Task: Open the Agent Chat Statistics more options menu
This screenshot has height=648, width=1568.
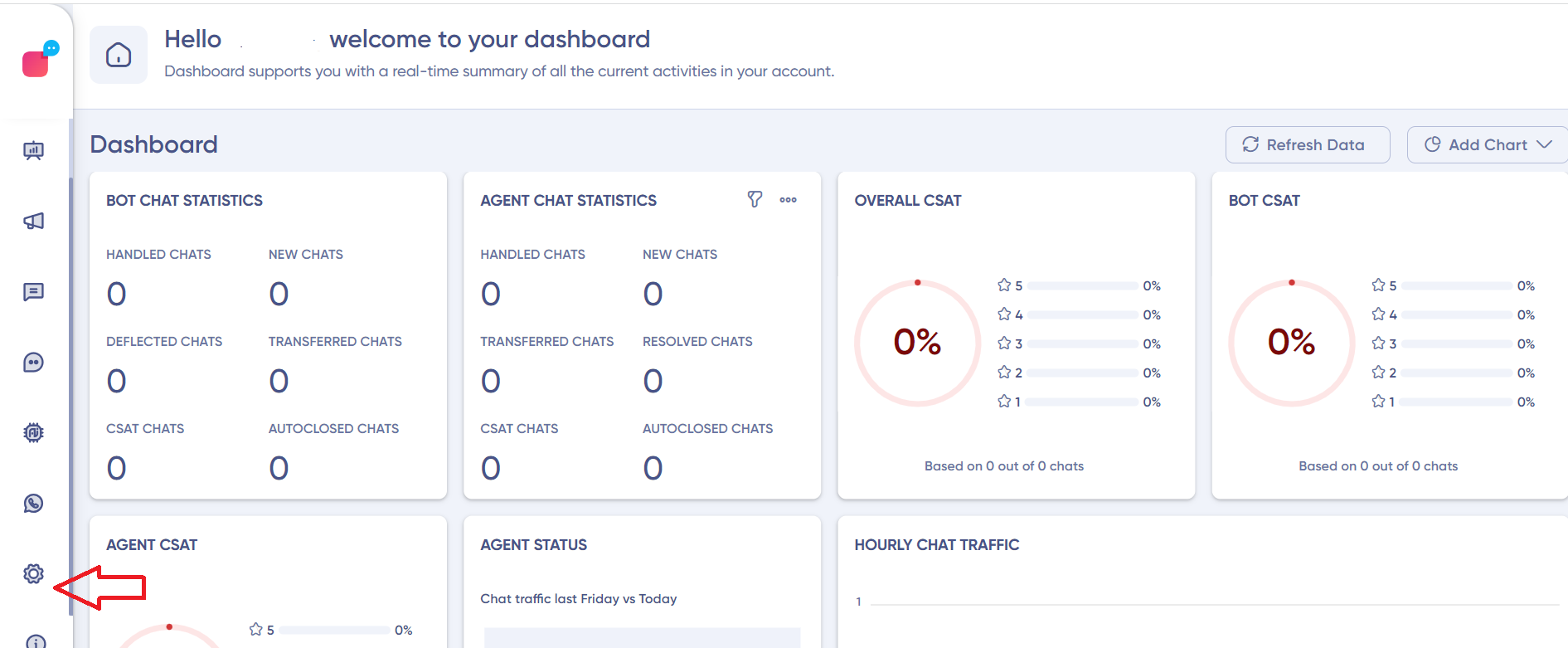Action: [x=788, y=200]
